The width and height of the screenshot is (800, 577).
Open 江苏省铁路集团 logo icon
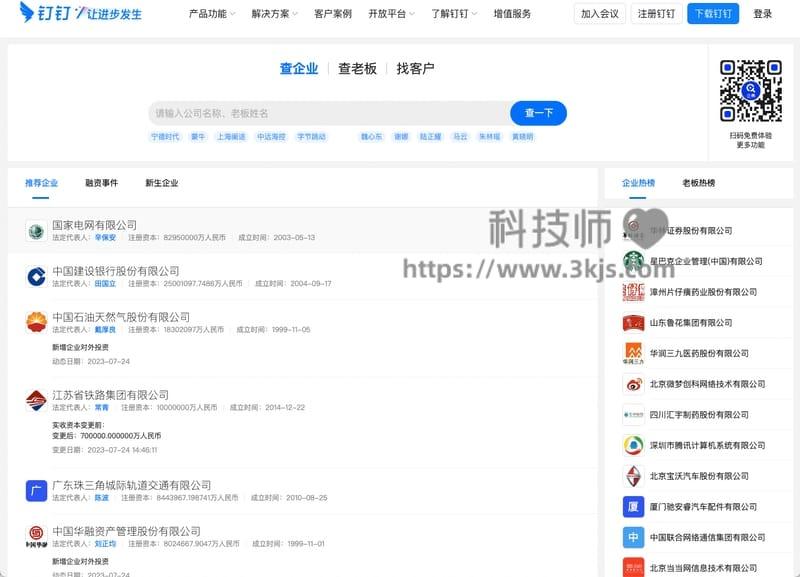(x=36, y=400)
